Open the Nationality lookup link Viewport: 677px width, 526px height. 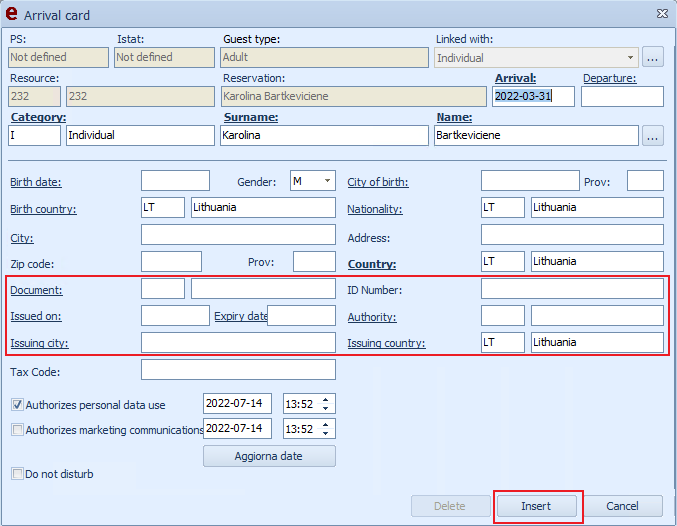click(x=375, y=209)
